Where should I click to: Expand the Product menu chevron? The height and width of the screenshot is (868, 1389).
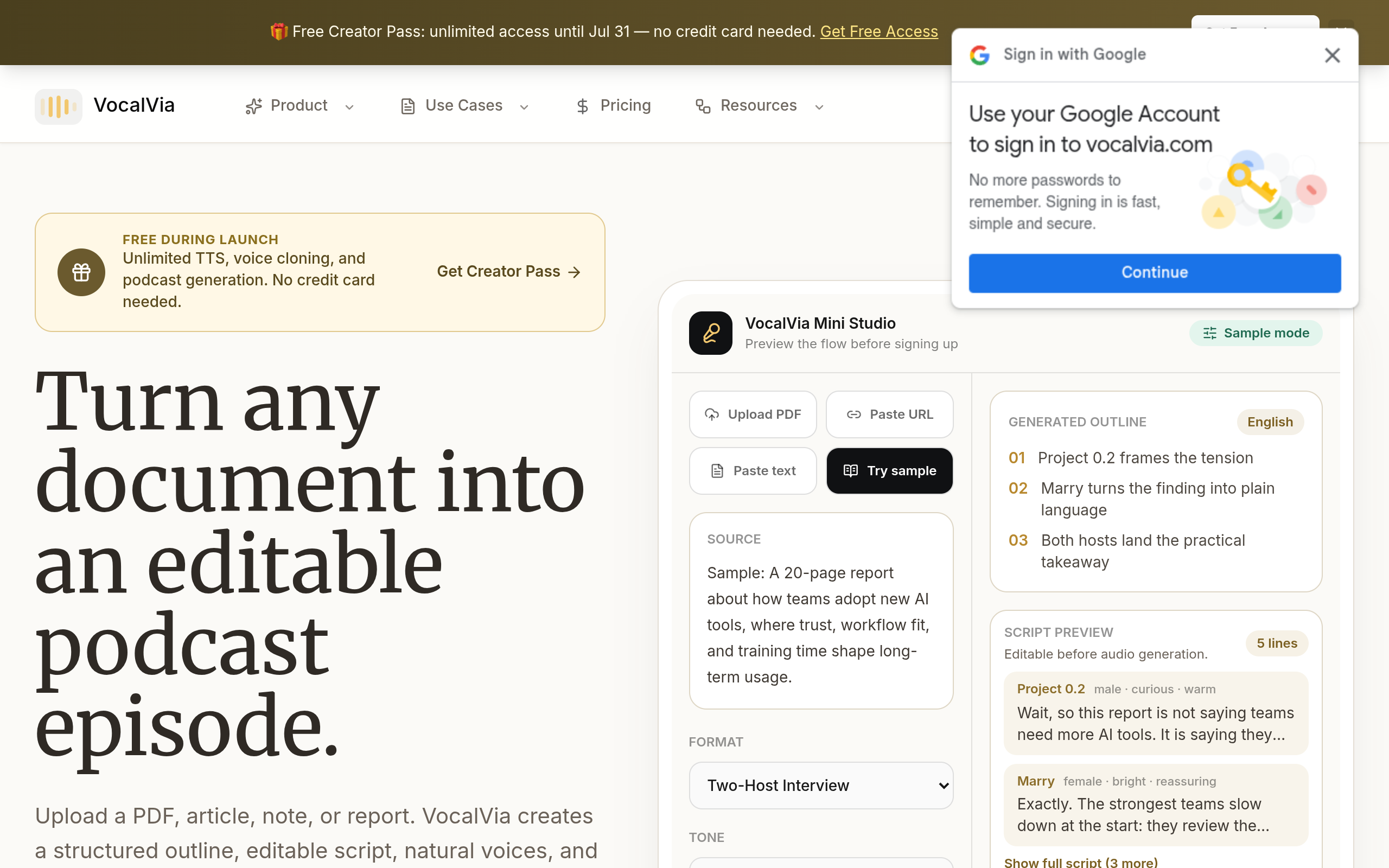pos(349,107)
